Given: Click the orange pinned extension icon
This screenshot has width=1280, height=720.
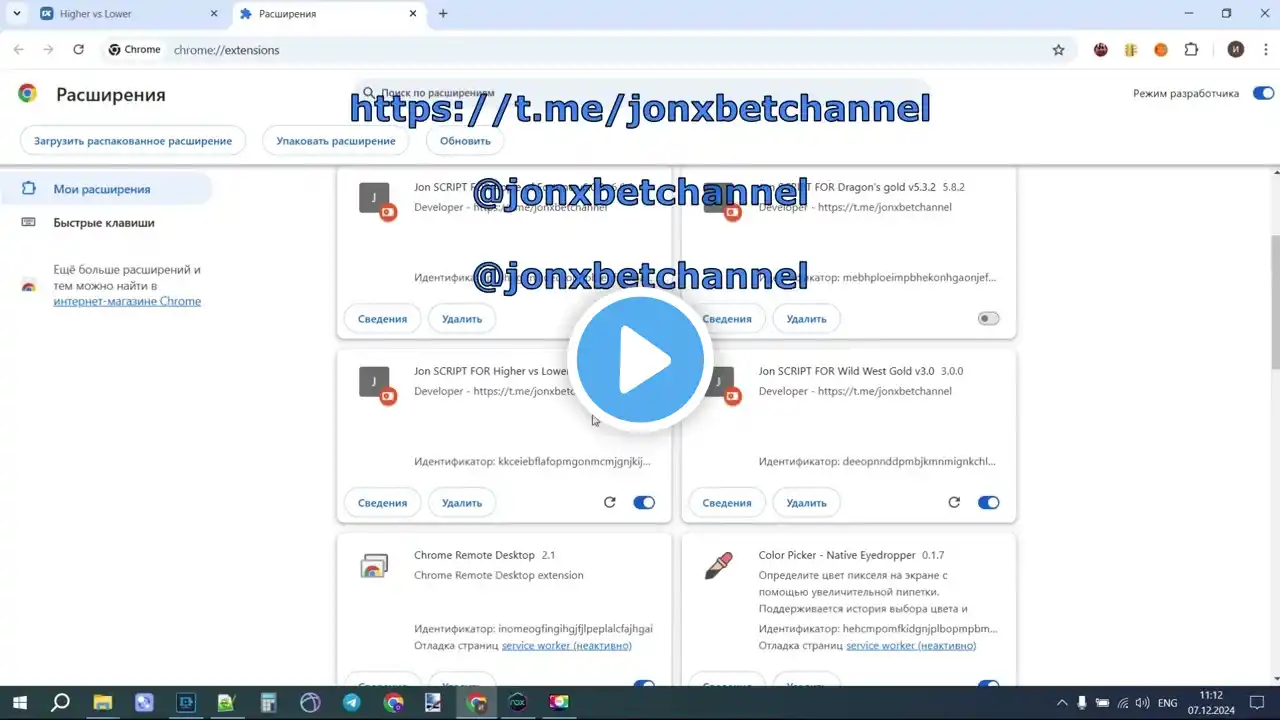Looking at the screenshot, I should 1161,49.
